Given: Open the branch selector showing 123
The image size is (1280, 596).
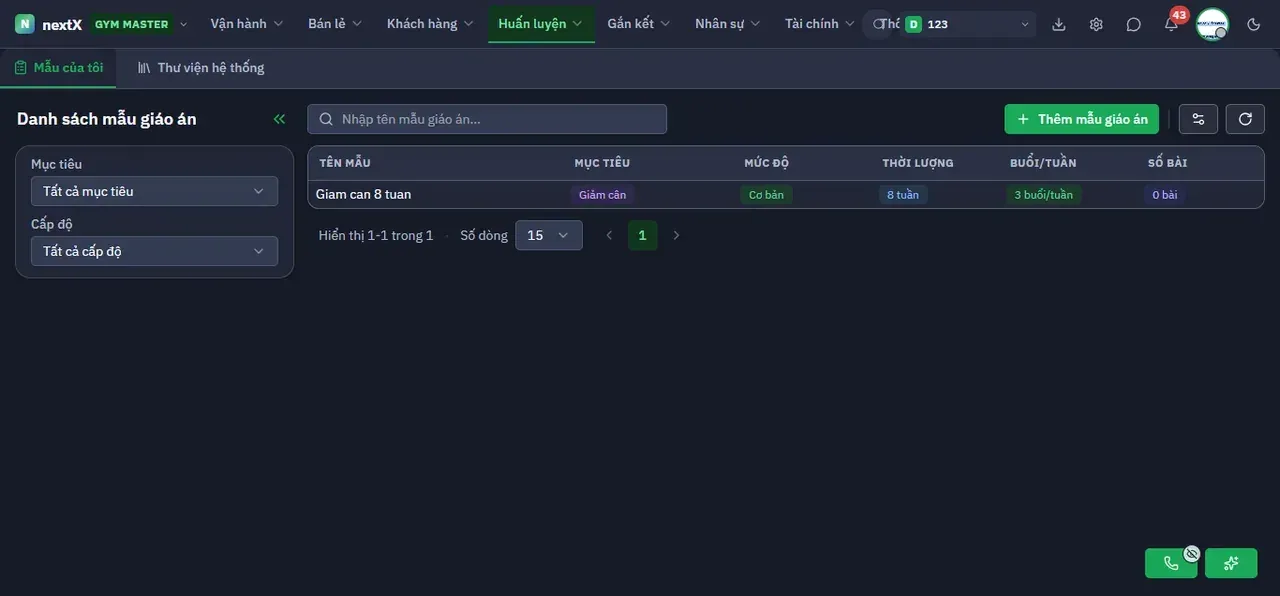Looking at the screenshot, I should click(967, 24).
